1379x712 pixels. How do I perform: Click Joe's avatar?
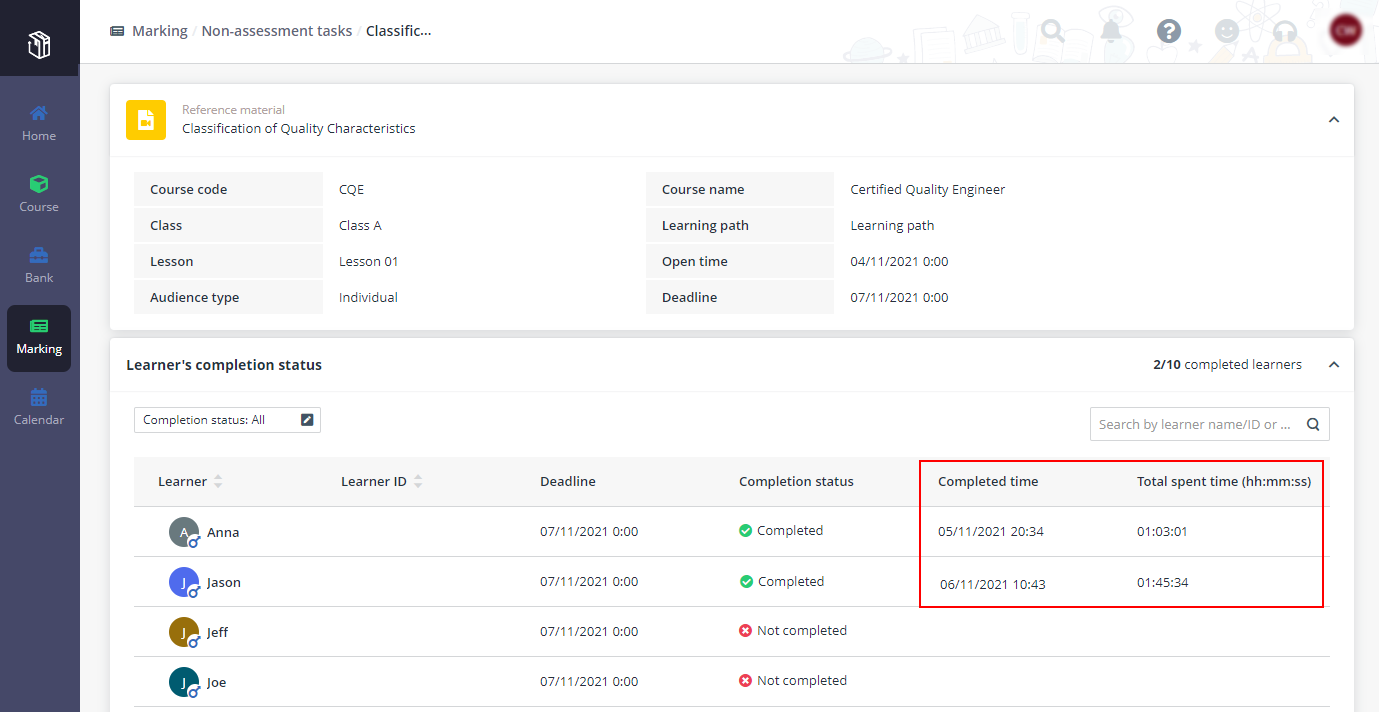(x=184, y=682)
